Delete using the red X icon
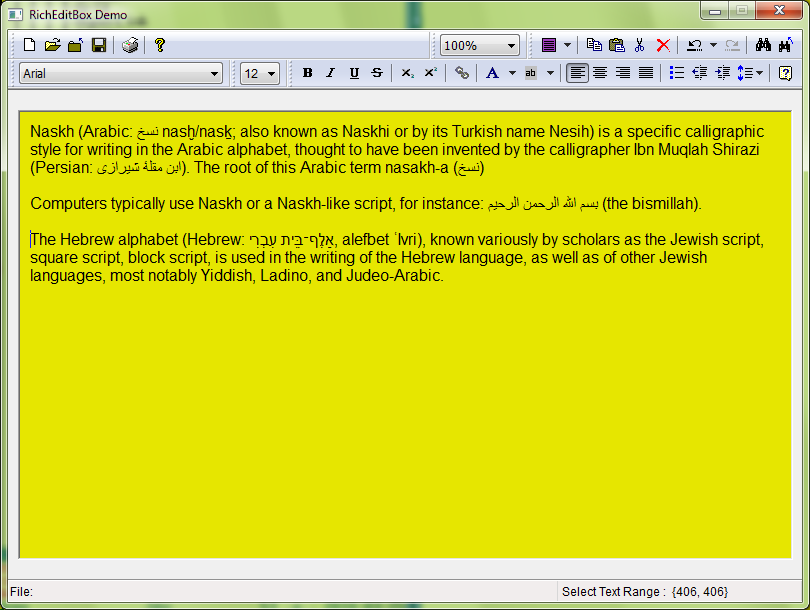This screenshot has height=610, width=810. point(662,45)
